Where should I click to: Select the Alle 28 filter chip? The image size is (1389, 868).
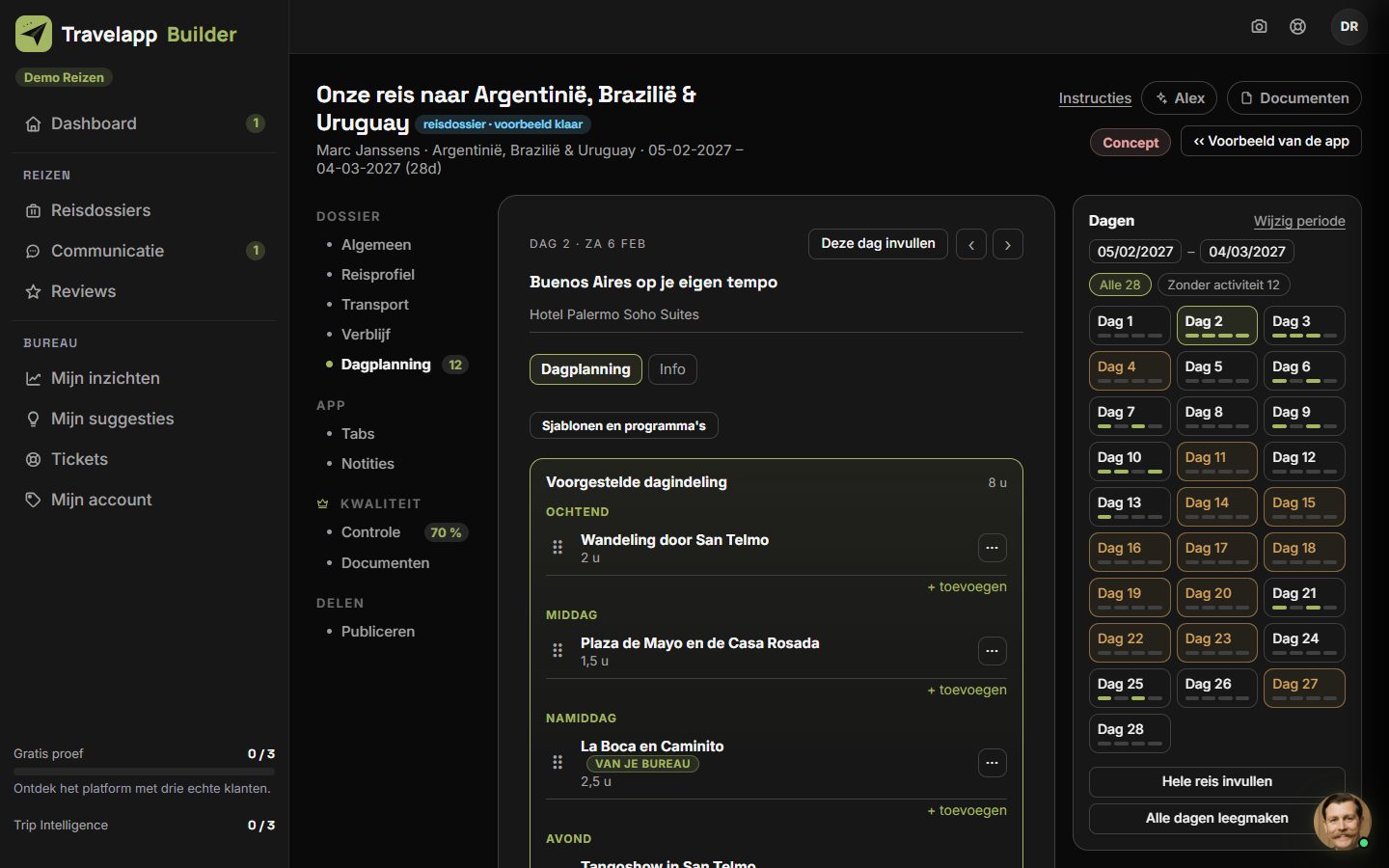(x=1120, y=285)
